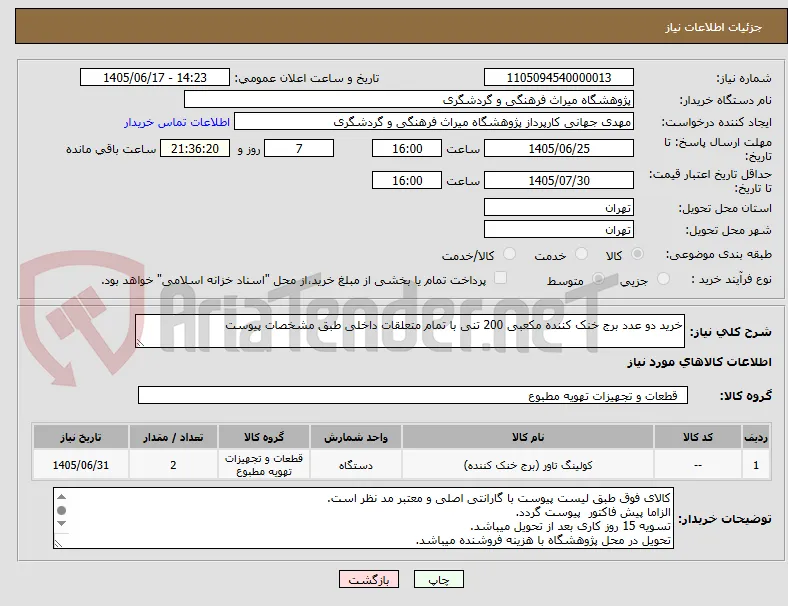The image size is (788, 606).
Task: Select the جزیی purchase type radio
Action: click(663, 278)
